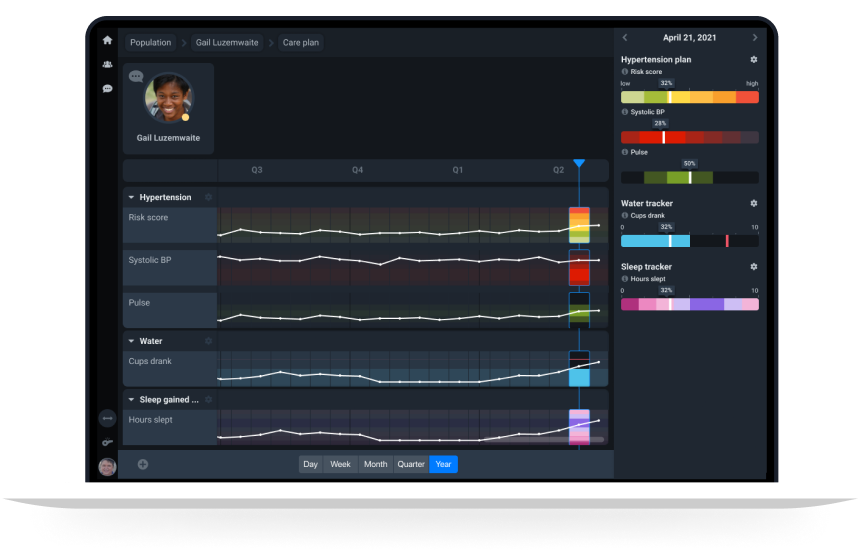This screenshot has height=553, width=858.
Task: Click the Hypertension plan heading
Action: coord(656,60)
